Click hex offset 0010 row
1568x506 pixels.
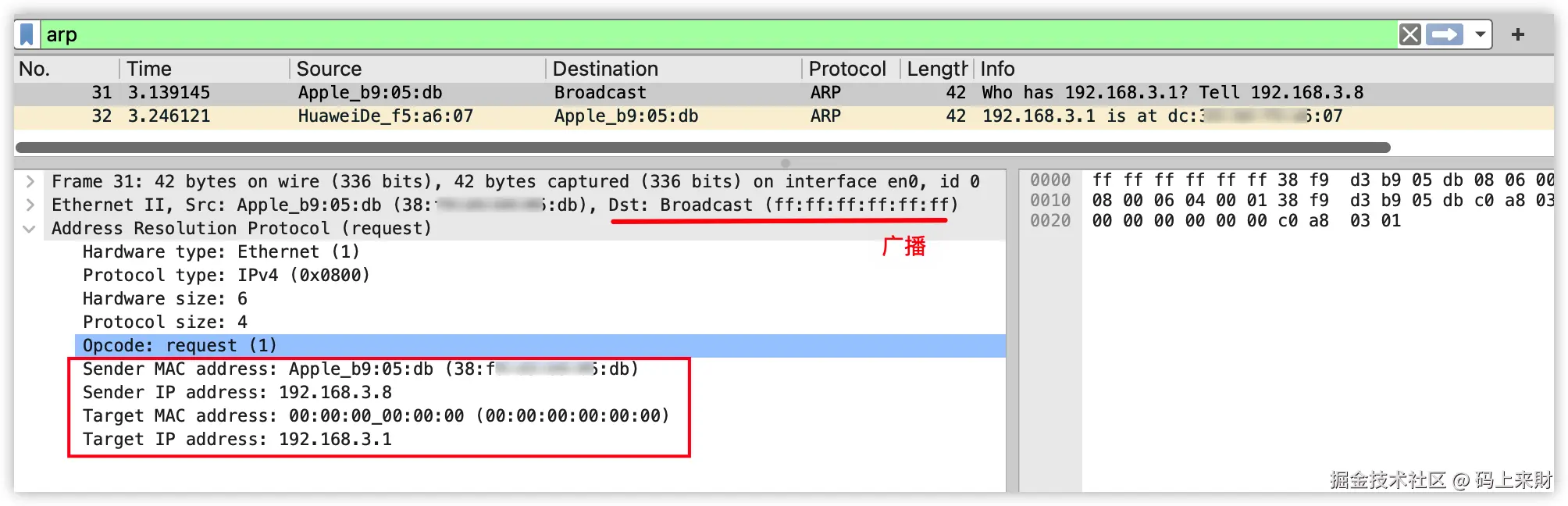(1049, 201)
